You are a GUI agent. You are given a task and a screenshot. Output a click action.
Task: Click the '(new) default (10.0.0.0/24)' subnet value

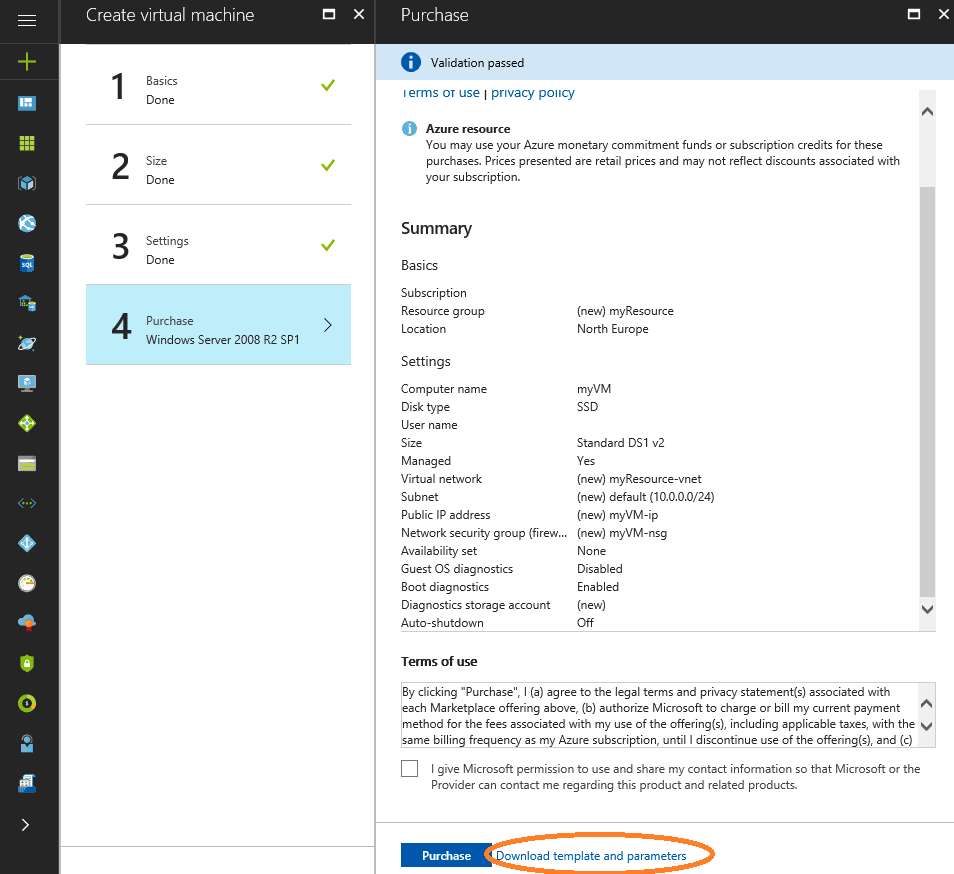coord(645,497)
